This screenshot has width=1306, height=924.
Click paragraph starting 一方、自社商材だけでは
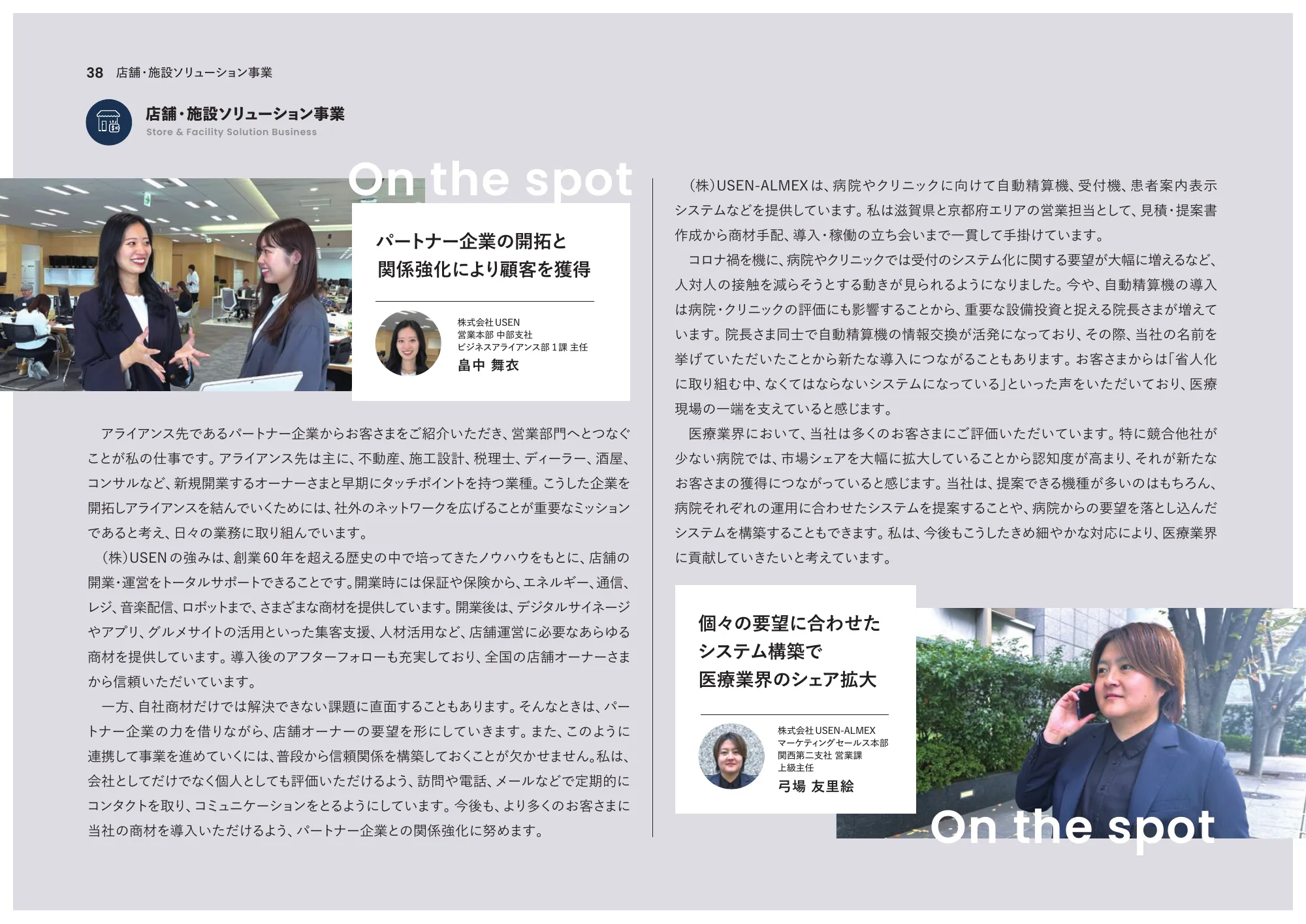tap(359, 769)
